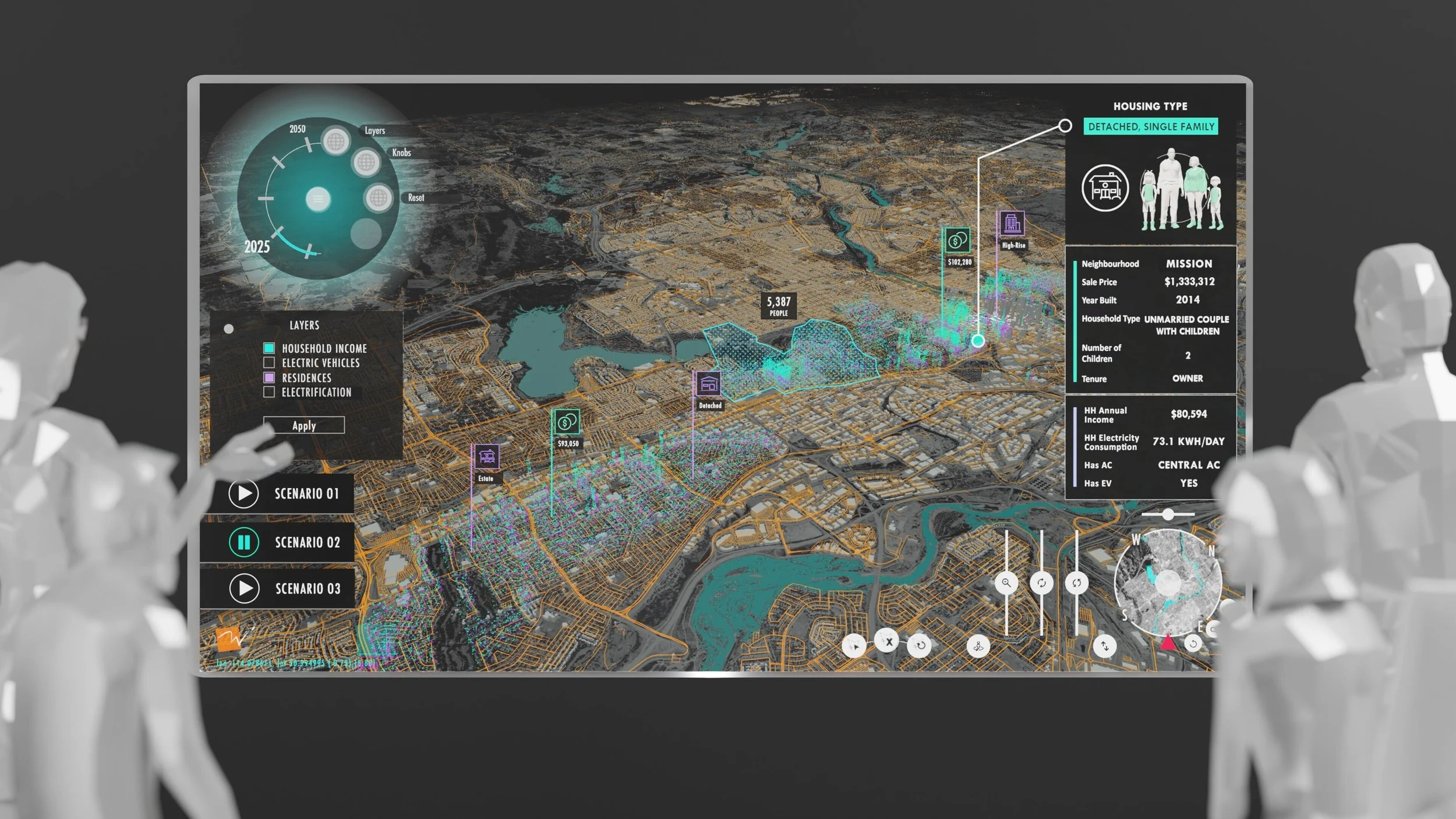Enable the Electrification layer checkbox
Screen dimensions: 1456x819
coord(269,392)
